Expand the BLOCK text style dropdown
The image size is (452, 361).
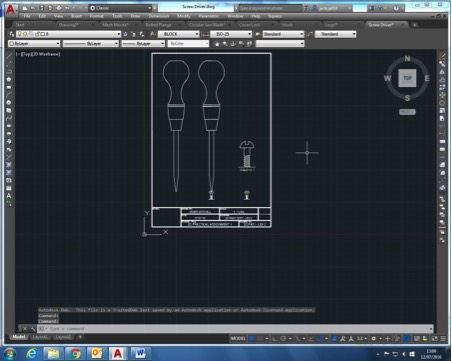coord(179,34)
